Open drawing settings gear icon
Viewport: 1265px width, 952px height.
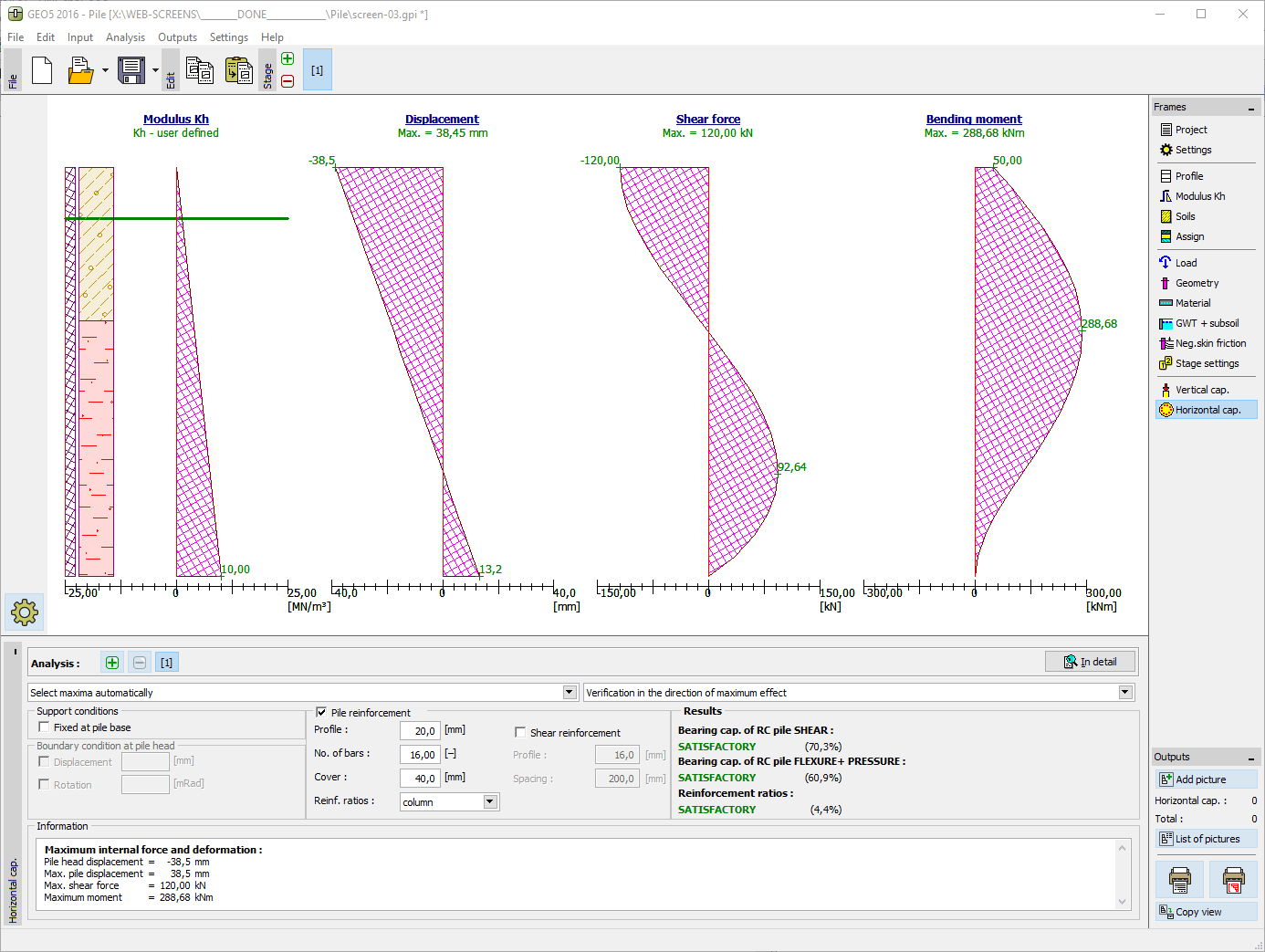25,612
